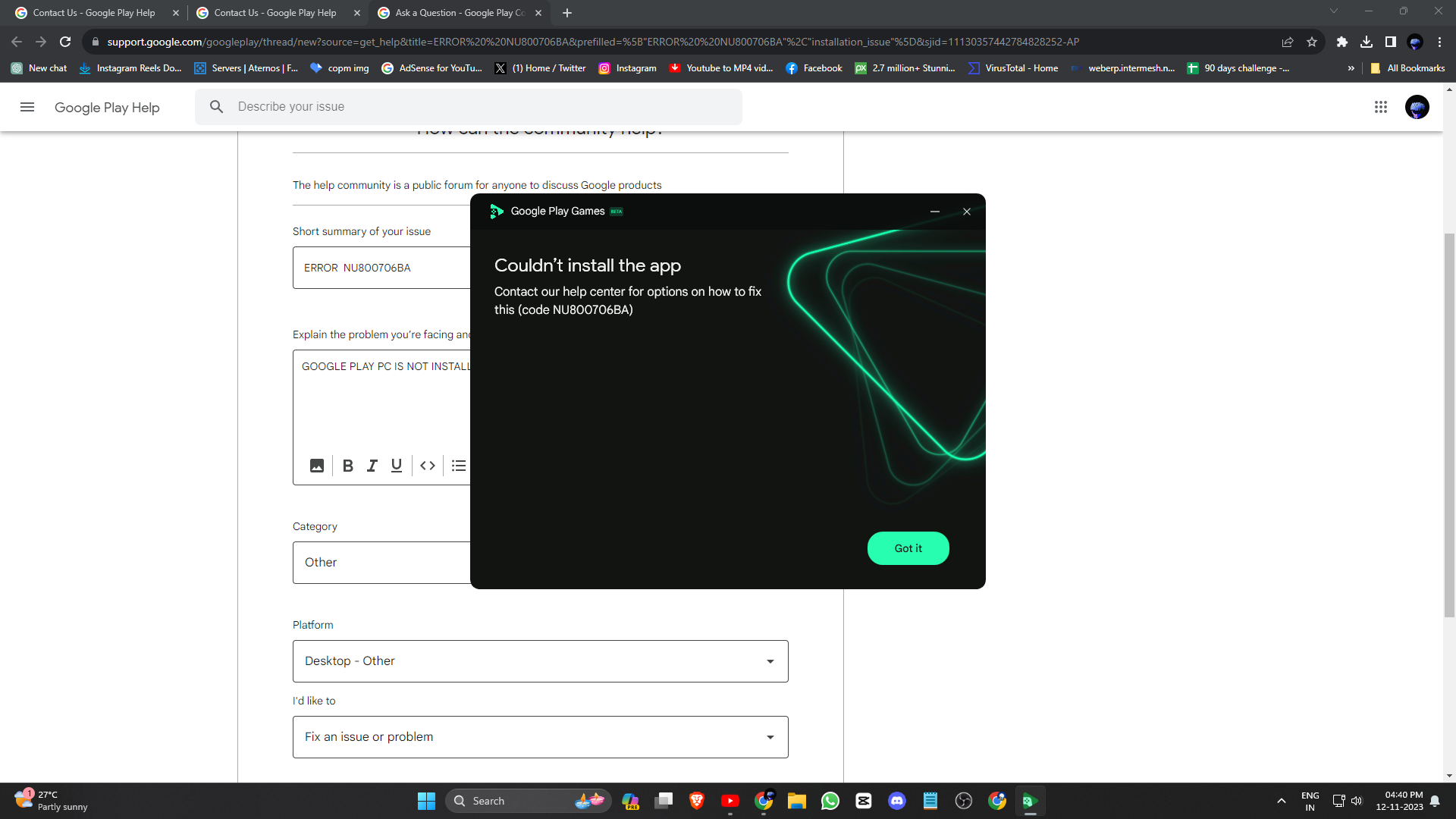Open the weather widget showing 27°C
The height and width of the screenshot is (819, 1456).
click(x=52, y=801)
